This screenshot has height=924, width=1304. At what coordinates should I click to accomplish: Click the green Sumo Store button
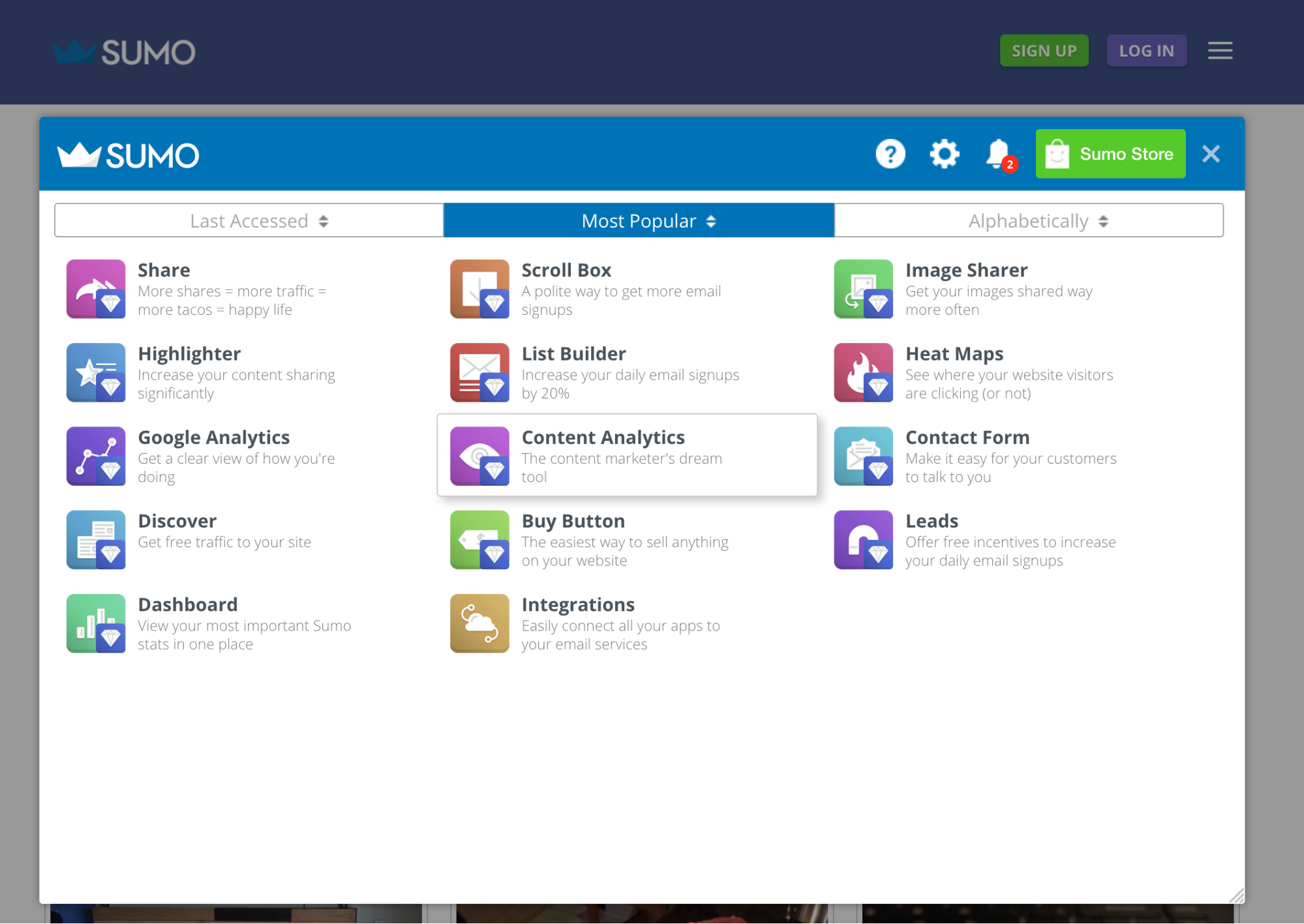tap(1110, 154)
